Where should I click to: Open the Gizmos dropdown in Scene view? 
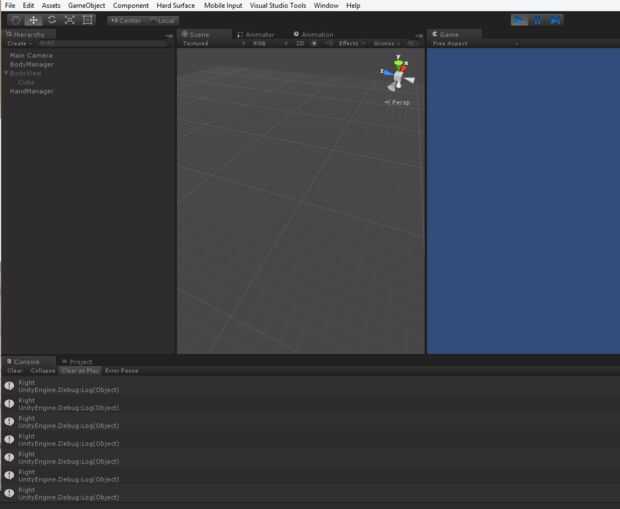pos(387,44)
